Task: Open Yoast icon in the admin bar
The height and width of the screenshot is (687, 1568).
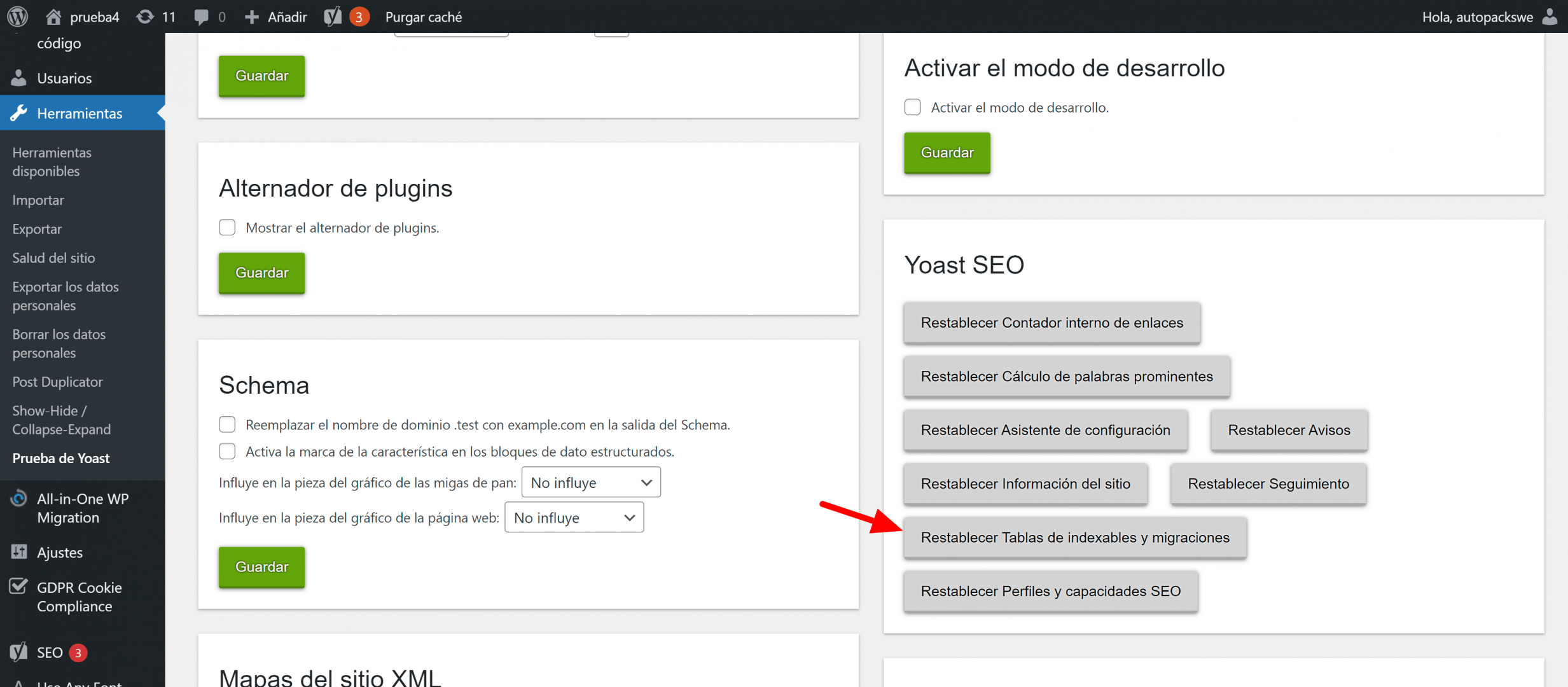Action: tap(333, 17)
